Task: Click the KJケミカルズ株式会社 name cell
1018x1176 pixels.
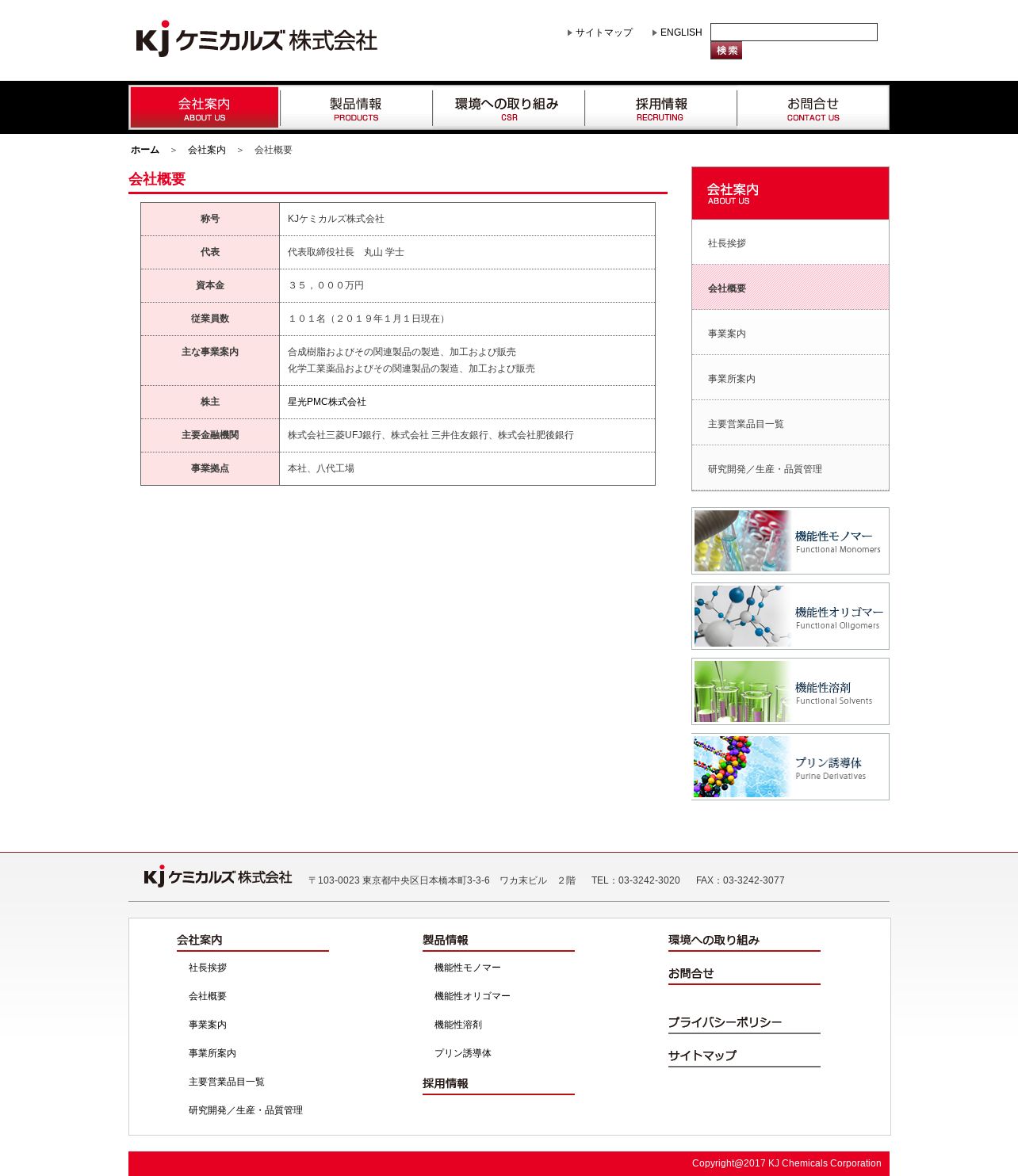Action: 467,219
